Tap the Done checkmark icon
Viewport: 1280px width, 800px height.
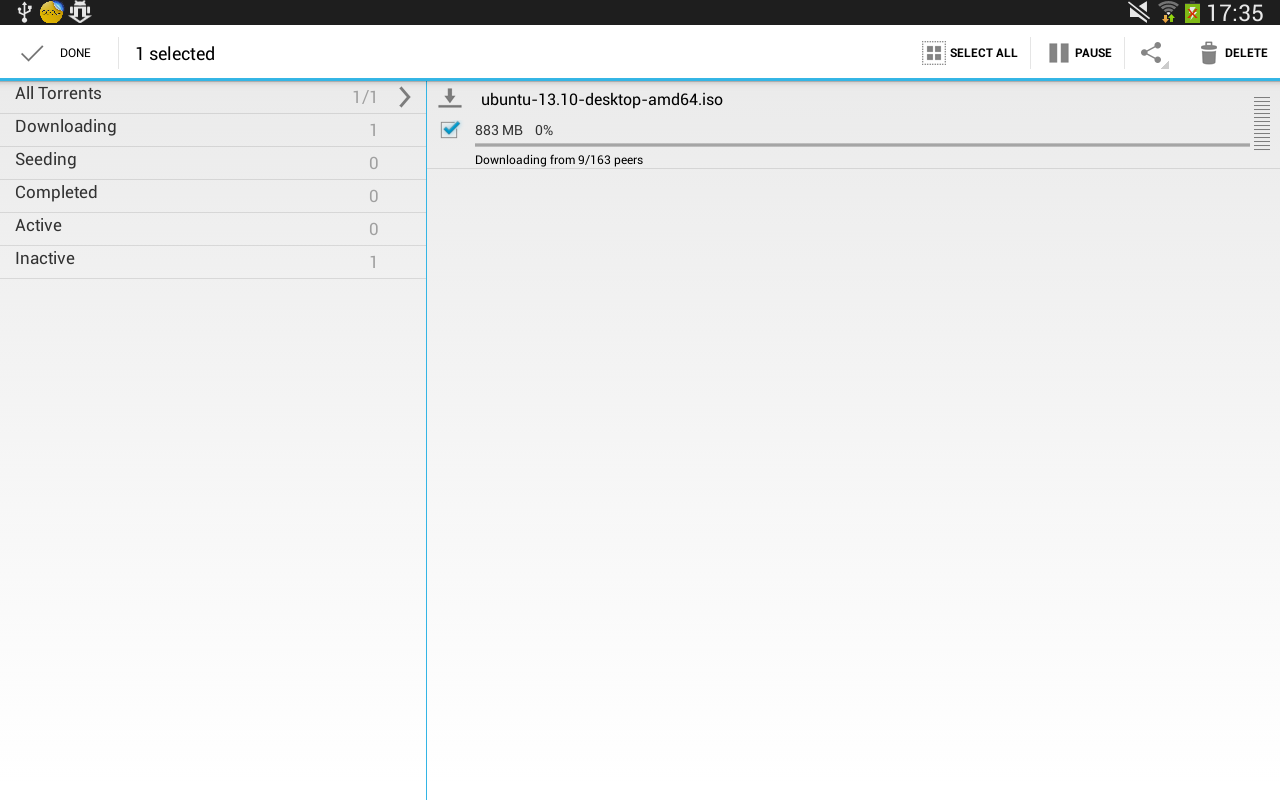[32, 53]
